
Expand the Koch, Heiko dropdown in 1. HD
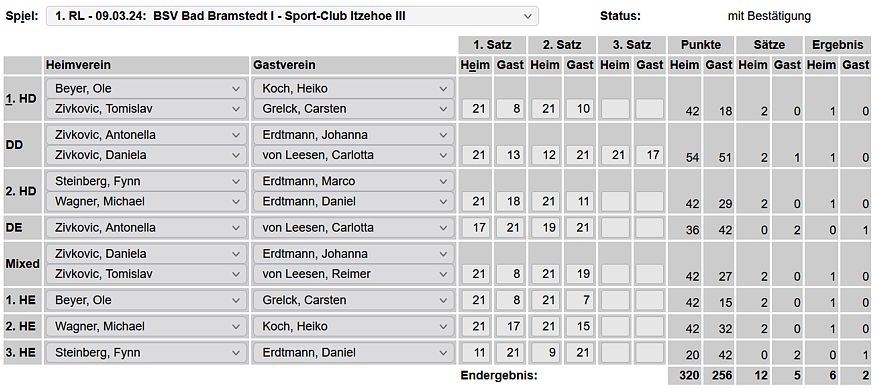354,88
